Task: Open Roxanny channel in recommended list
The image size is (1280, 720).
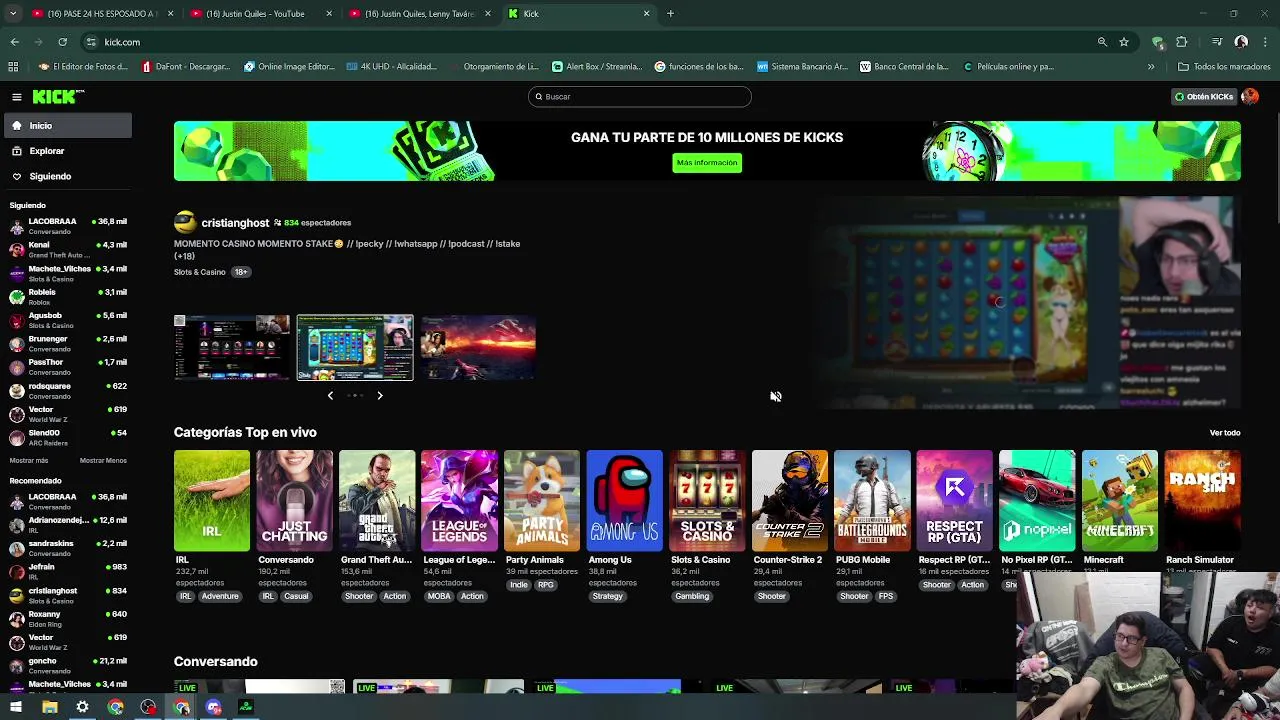Action: pos(66,619)
